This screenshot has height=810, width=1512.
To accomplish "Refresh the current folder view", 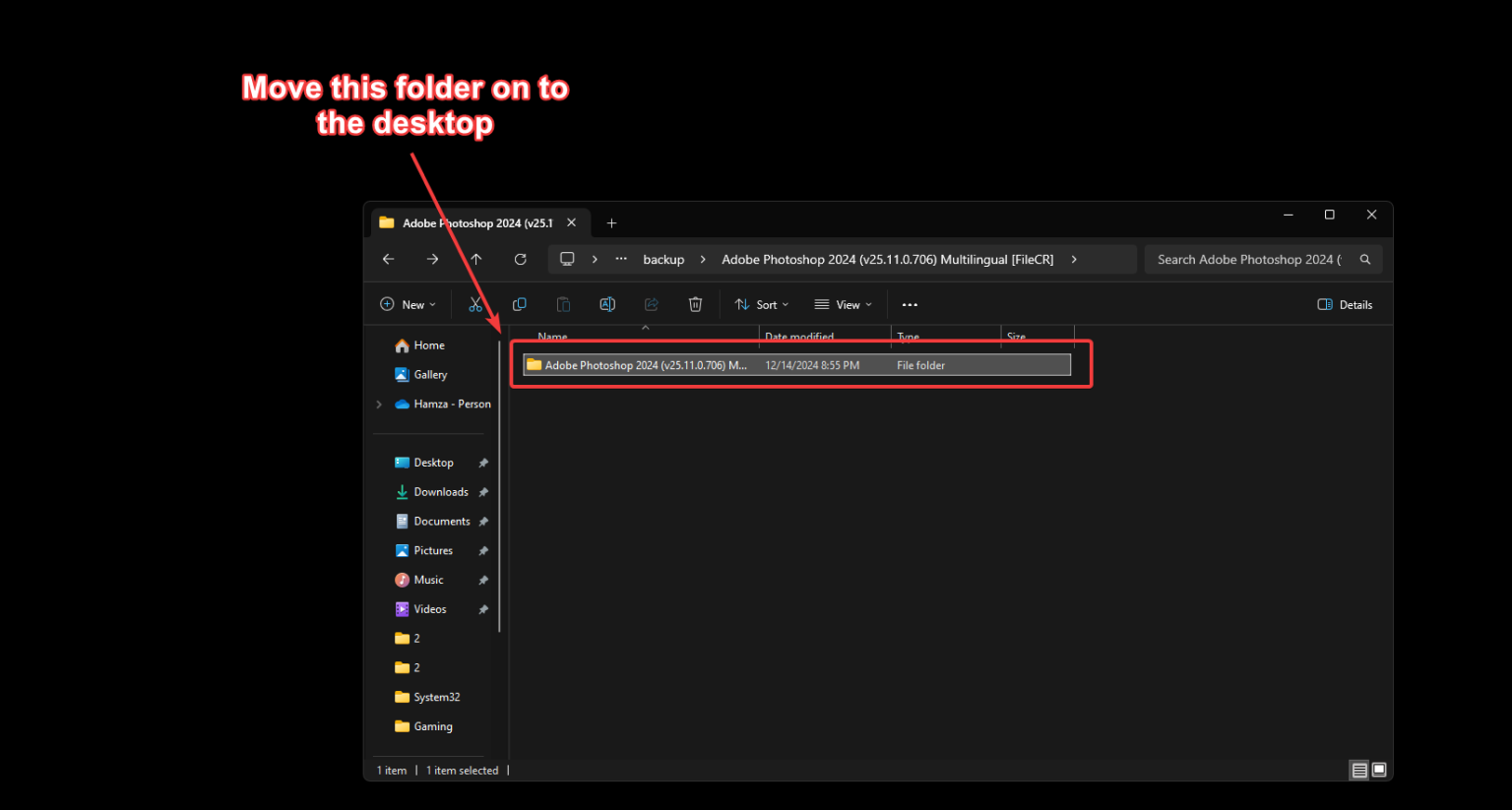I will (520, 259).
